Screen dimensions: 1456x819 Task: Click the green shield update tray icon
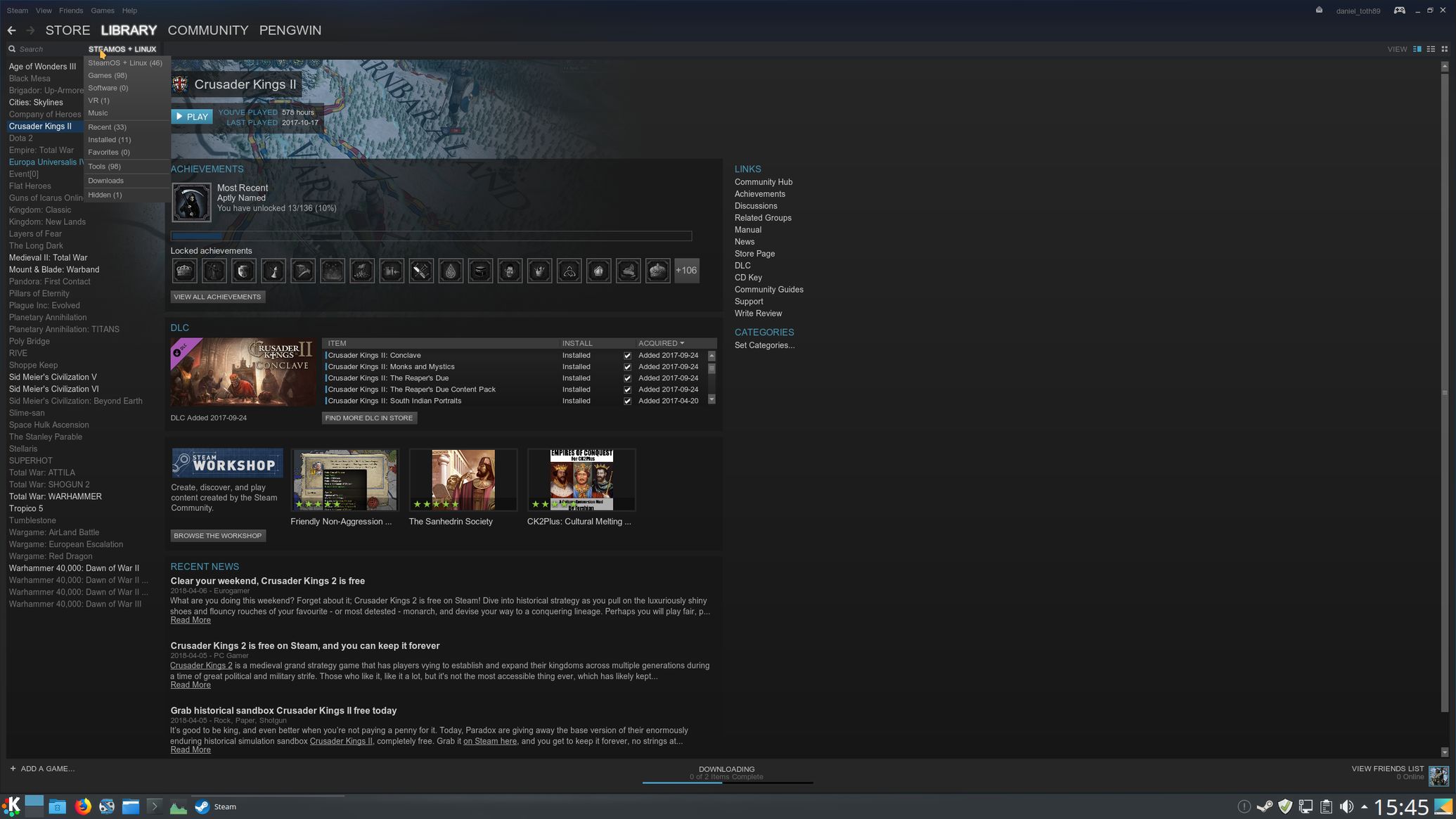[1285, 806]
